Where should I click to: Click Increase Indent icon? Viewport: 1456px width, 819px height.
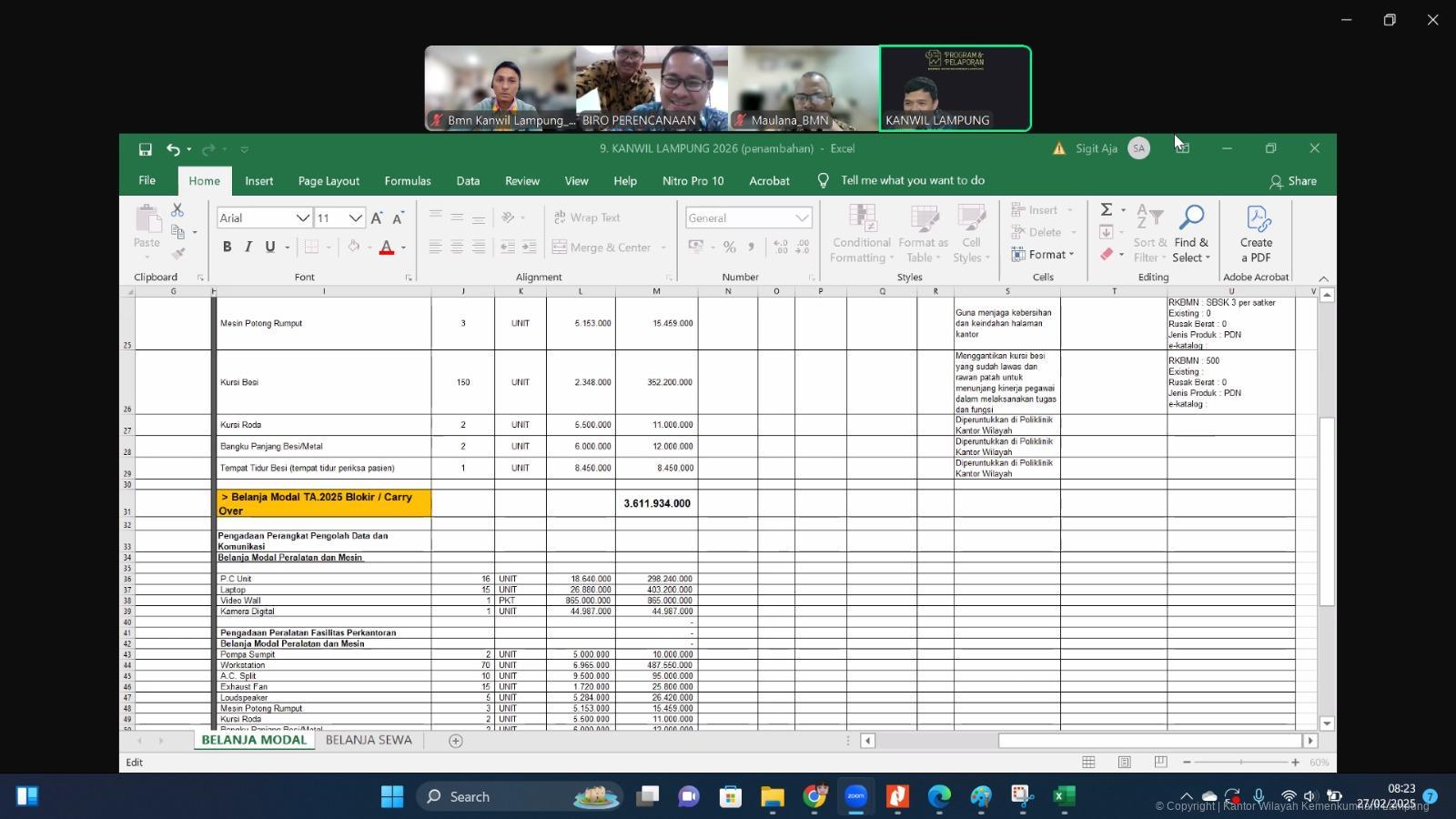click(x=530, y=247)
